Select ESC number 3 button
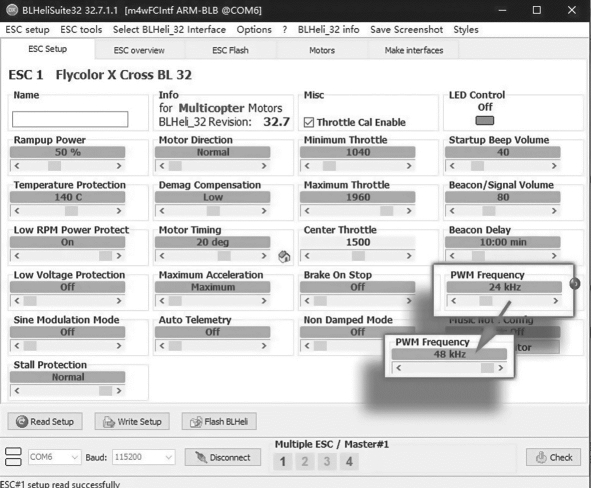Screen dimensions: 591x488 tap(327, 461)
